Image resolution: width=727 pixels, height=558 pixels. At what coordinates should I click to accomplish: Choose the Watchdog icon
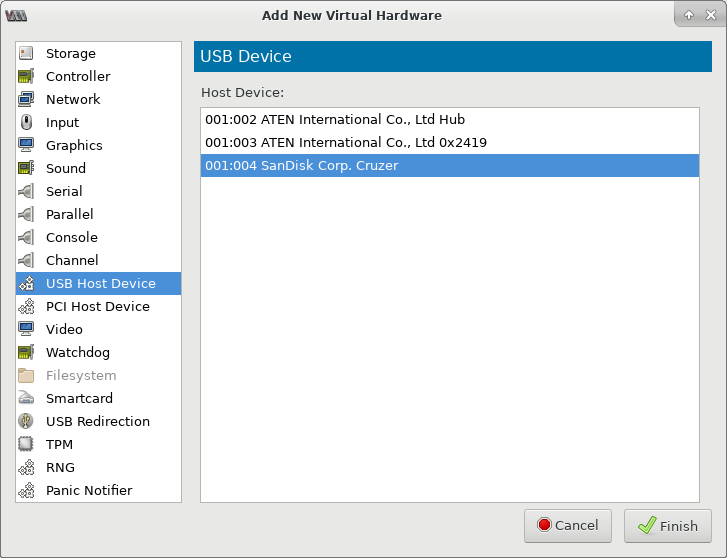tap(26, 353)
